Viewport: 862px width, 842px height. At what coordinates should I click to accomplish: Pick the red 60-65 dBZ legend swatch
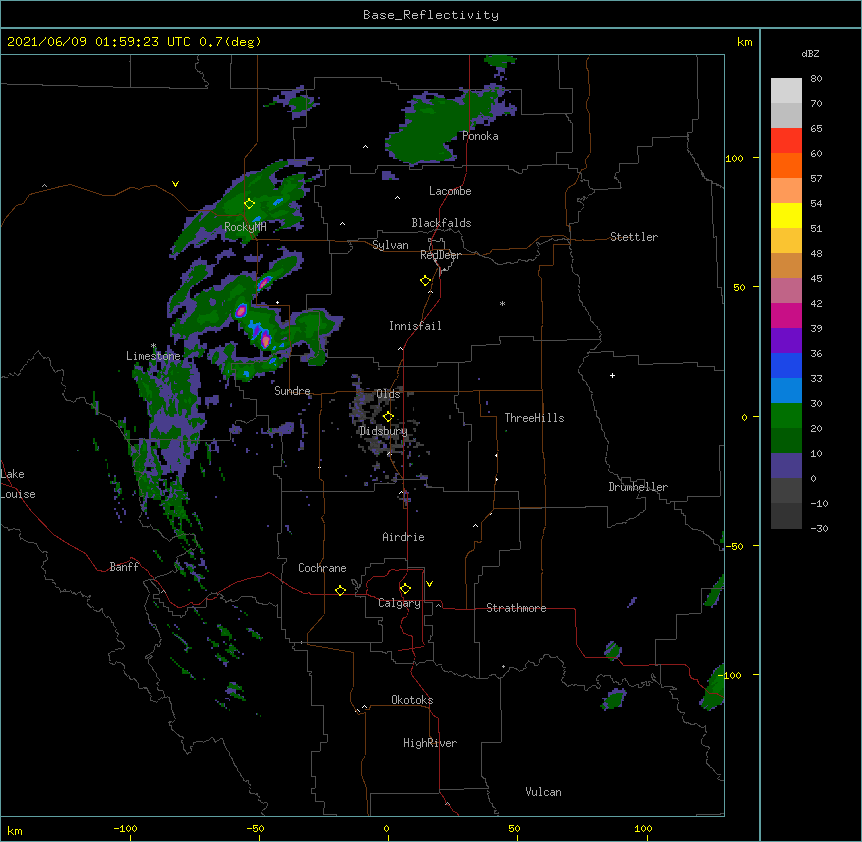[x=786, y=141]
